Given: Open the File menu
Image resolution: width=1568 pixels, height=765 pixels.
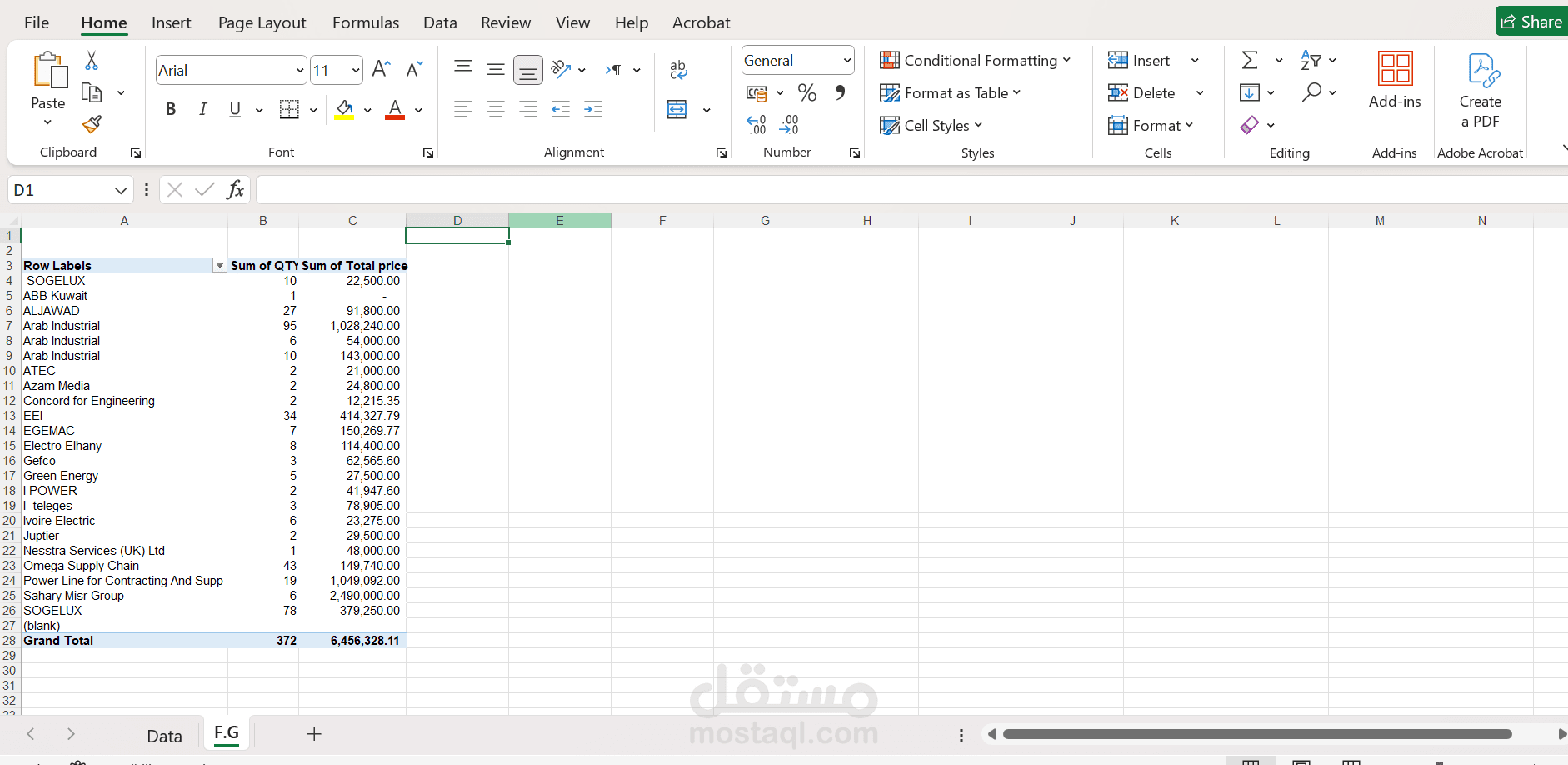Looking at the screenshot, I should (37, 22).
